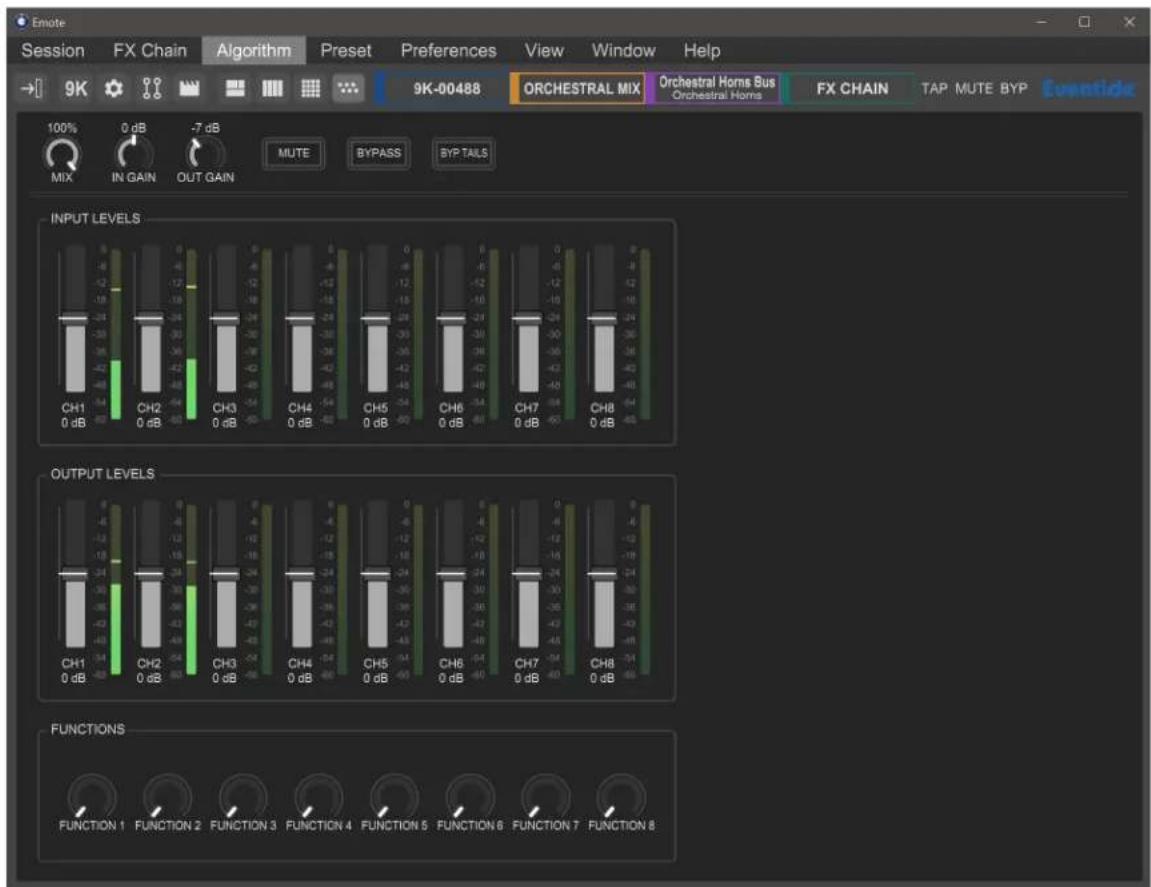This screenshot has width=1151, height=887.
Task: Click the input CH1 green level meter
Action: [x=115, y=334]
